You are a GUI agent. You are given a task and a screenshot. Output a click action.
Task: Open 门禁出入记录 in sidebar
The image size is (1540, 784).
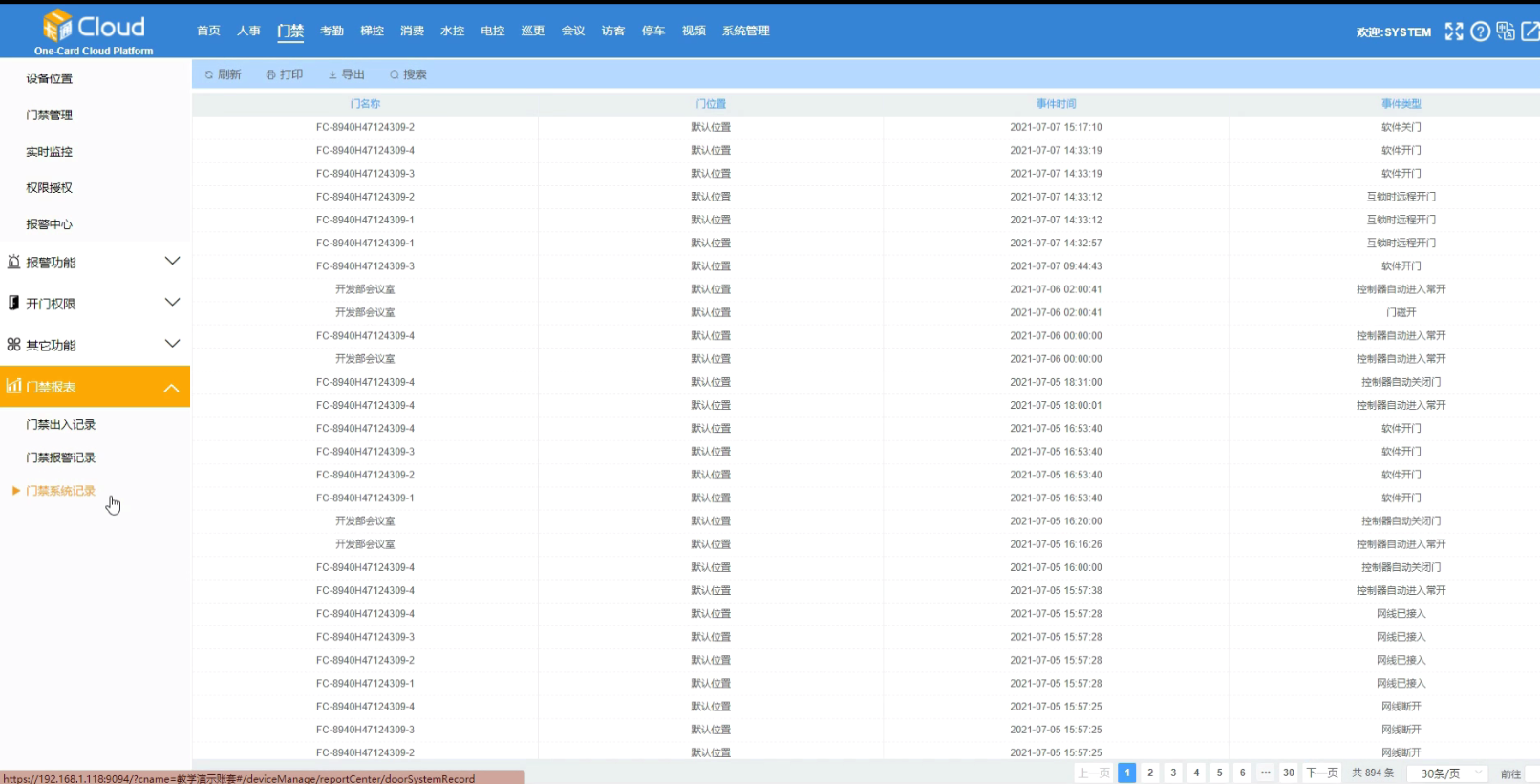61,424
